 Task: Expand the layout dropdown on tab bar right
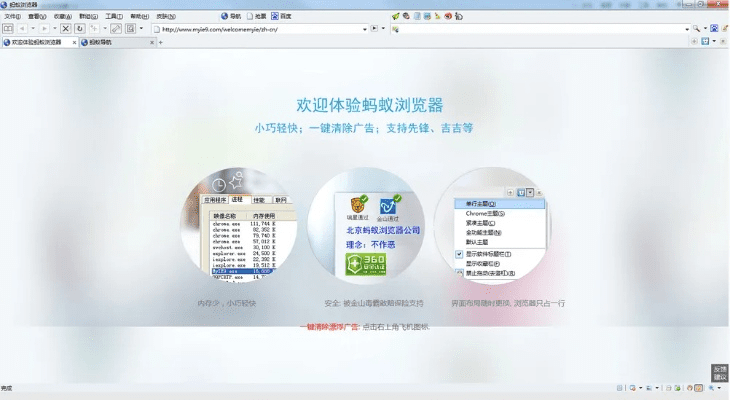click(714, 41)
